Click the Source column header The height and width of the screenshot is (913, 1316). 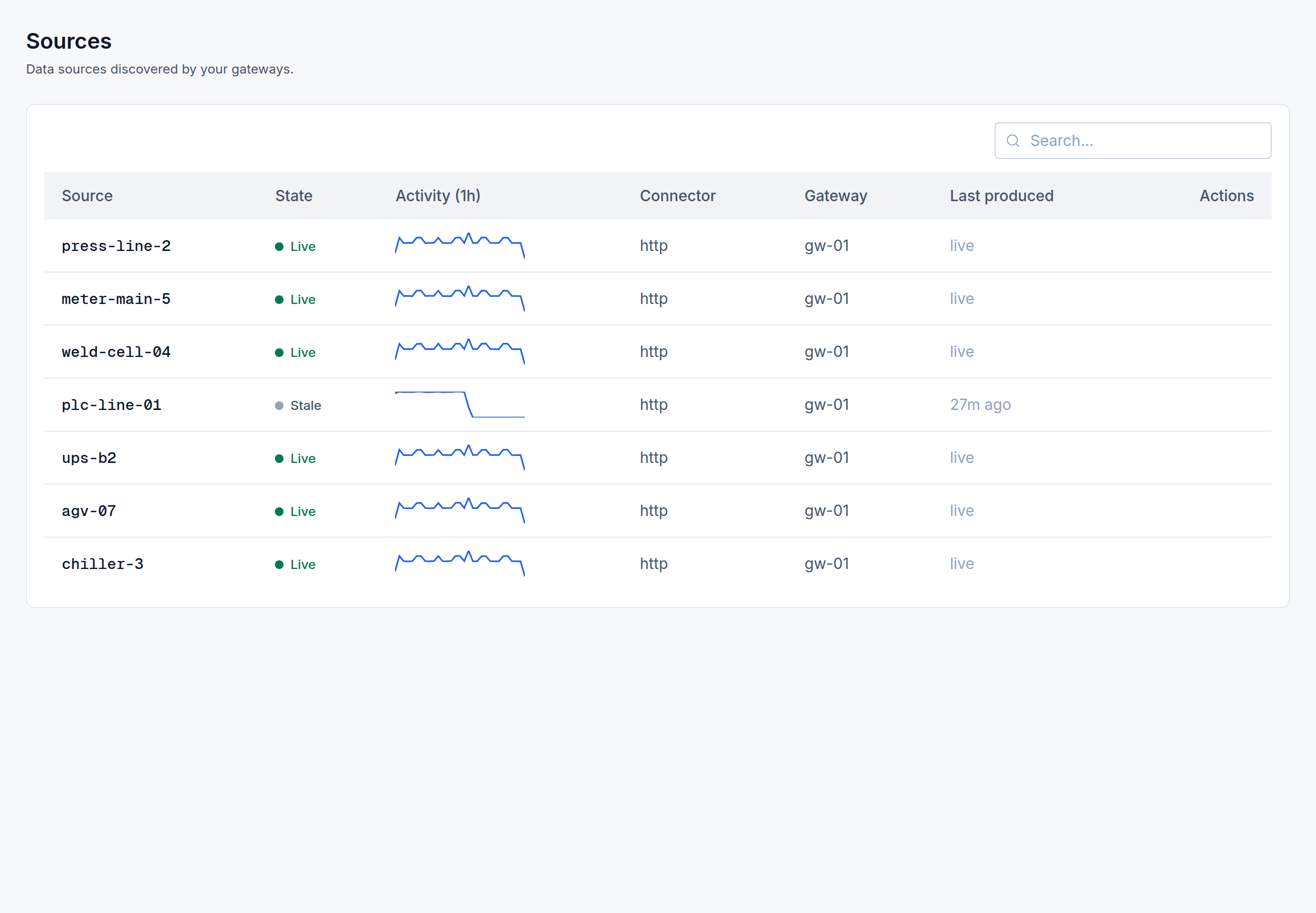click(x=87, y=196)
